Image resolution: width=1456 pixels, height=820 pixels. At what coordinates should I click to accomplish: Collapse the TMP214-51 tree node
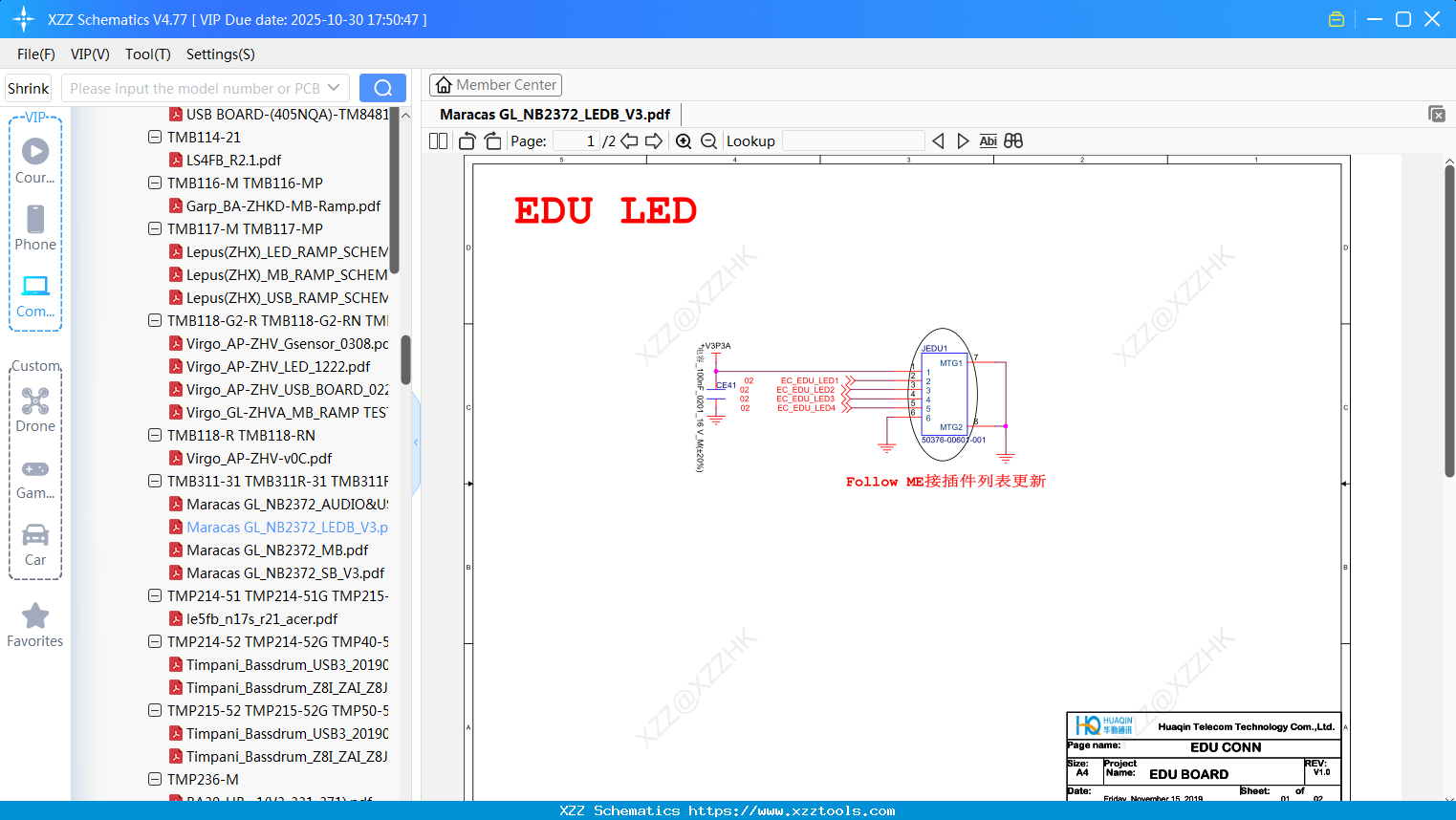pos(155,595)
